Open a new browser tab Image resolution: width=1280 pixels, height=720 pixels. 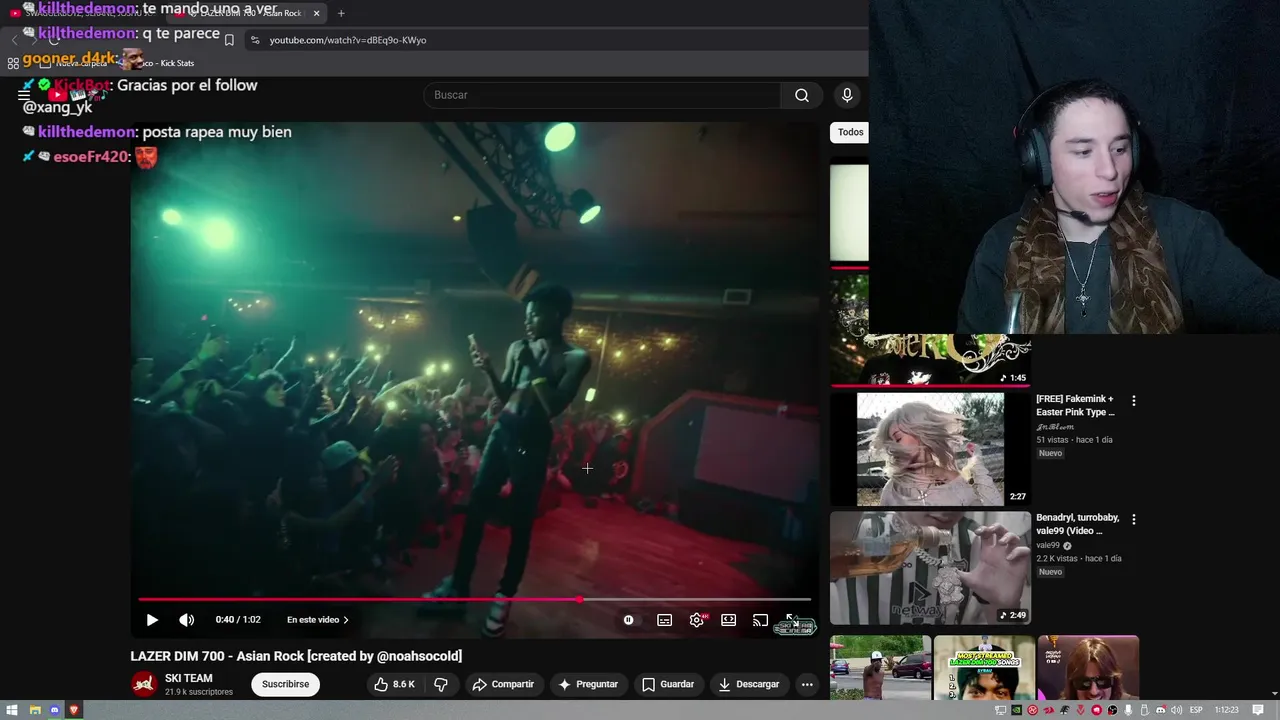341,13
